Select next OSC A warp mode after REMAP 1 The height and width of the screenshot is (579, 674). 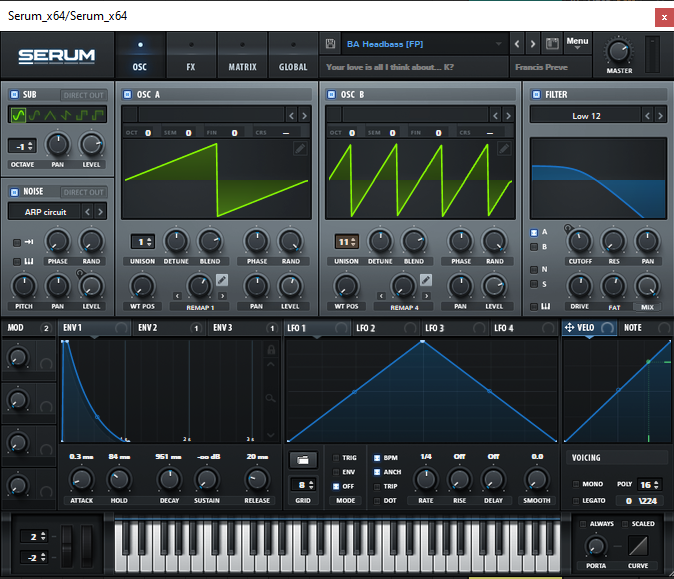click(222, 296)
